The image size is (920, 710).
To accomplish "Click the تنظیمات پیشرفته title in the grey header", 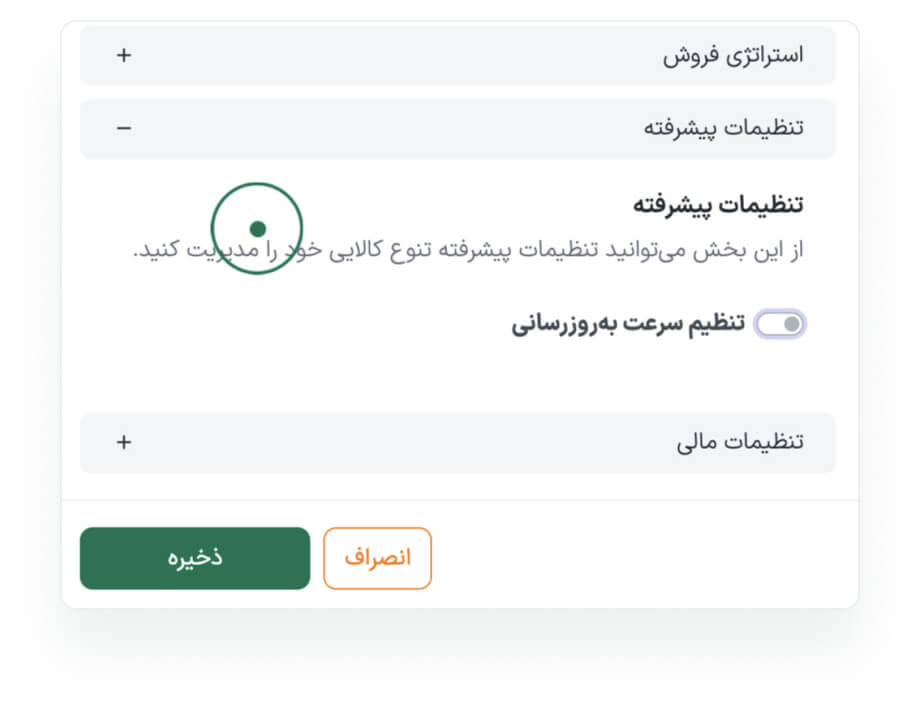I will click(x=724, y=128).
